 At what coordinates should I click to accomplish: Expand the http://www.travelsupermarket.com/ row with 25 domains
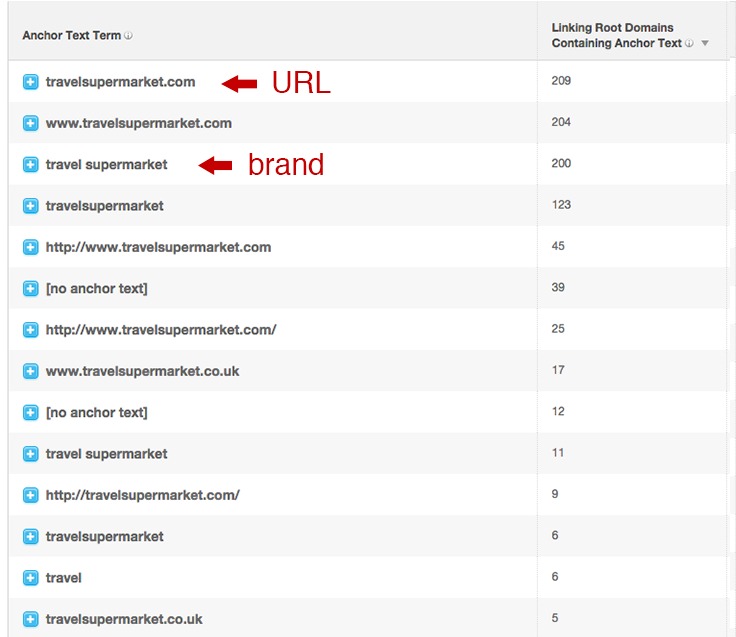point(31,330)
